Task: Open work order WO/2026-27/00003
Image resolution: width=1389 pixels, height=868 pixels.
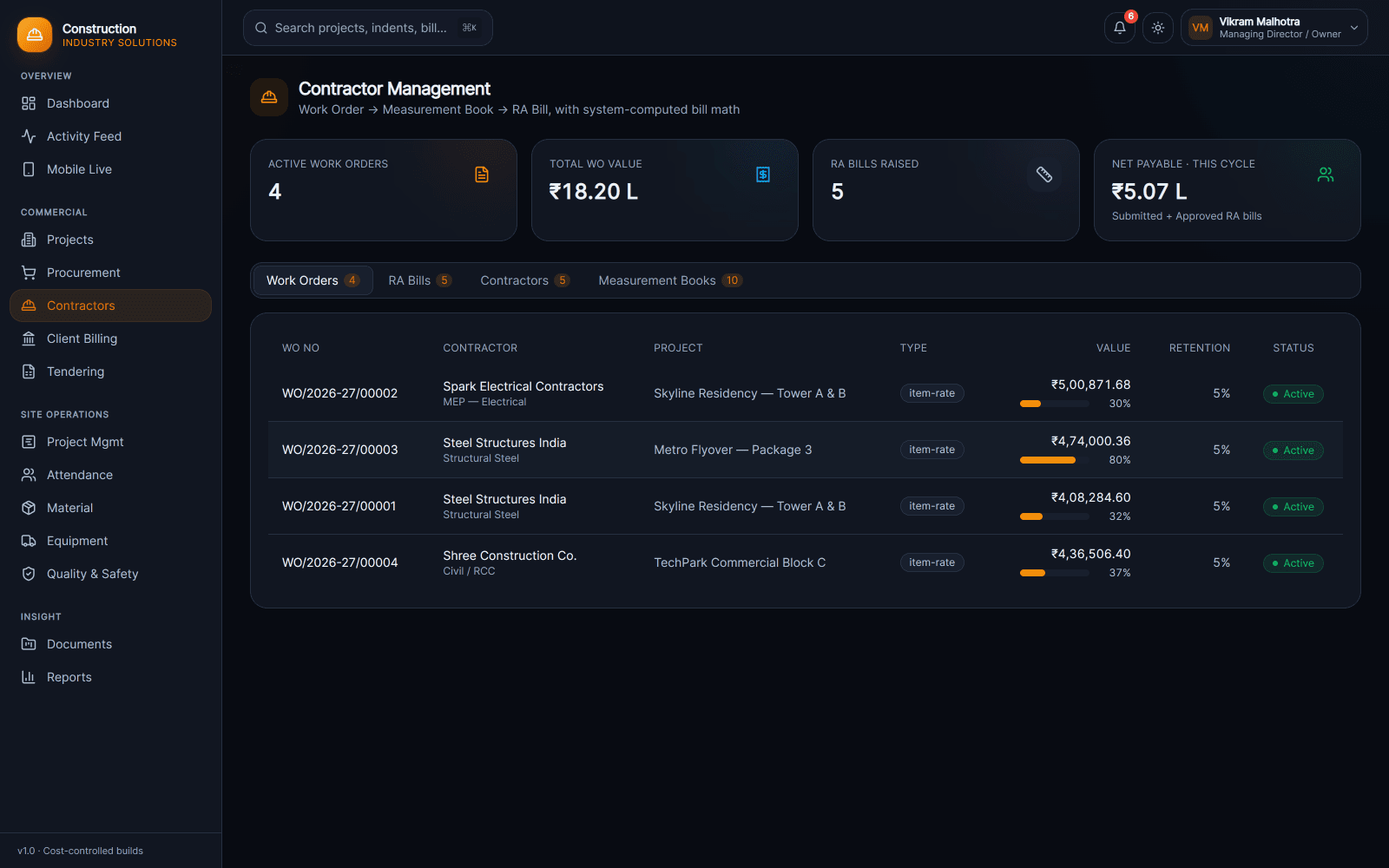Action: [x=339, y=450]
